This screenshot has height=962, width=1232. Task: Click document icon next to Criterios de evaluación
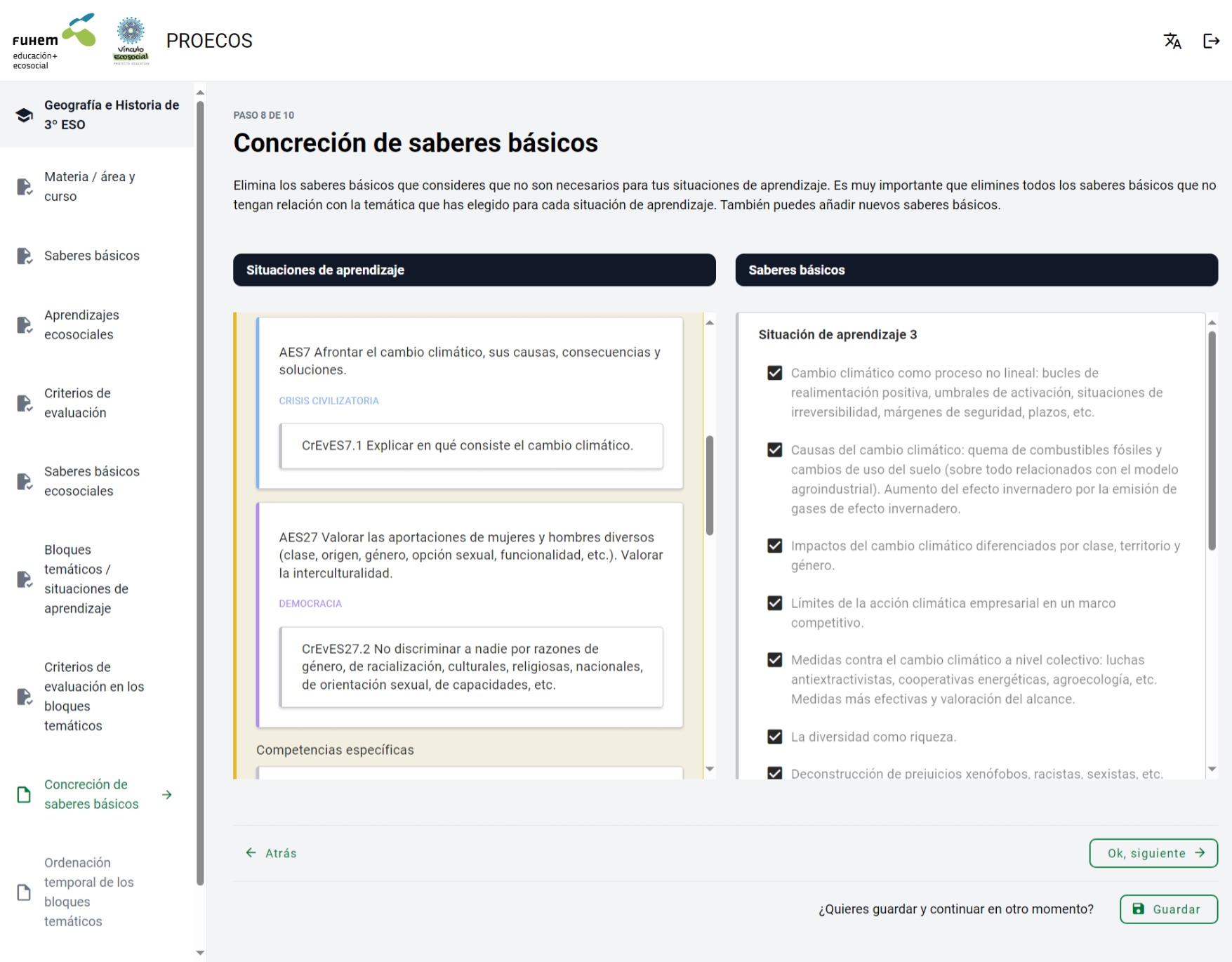point(25,403)
